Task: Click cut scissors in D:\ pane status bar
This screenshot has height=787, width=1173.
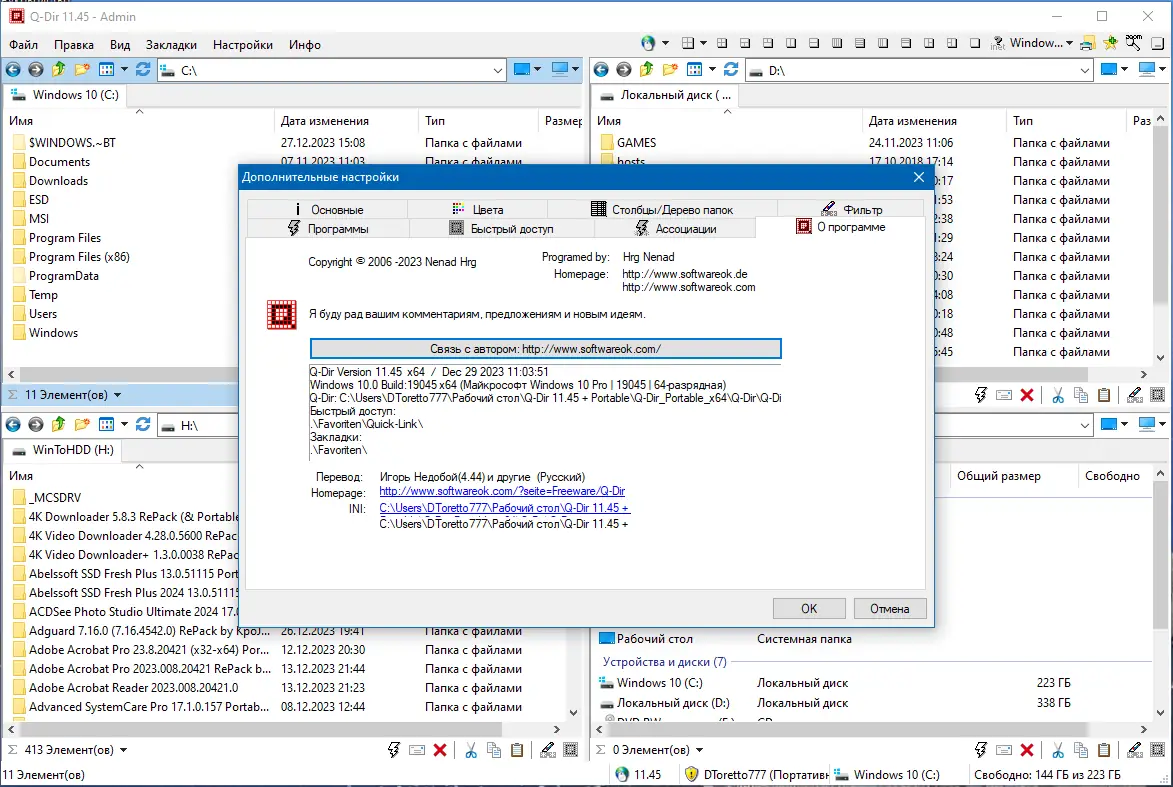Action: click(1058, 395)
